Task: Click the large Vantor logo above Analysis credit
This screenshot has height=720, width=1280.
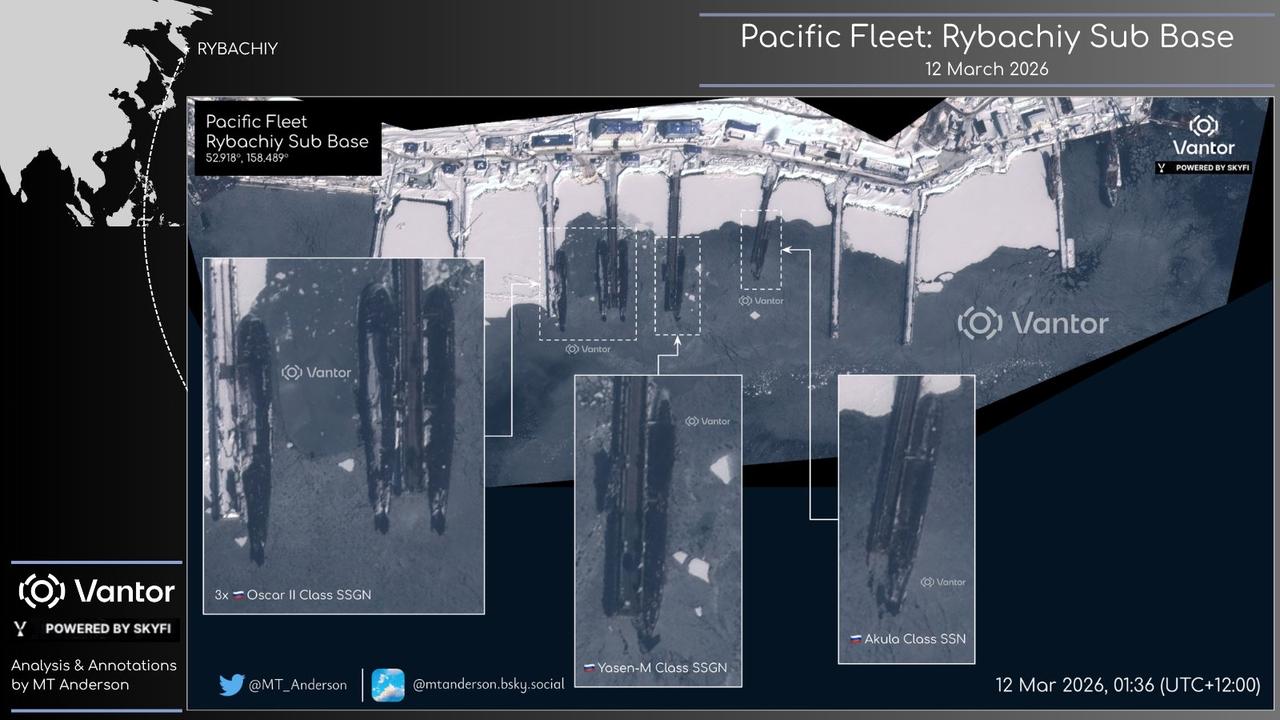Action: 96,591
